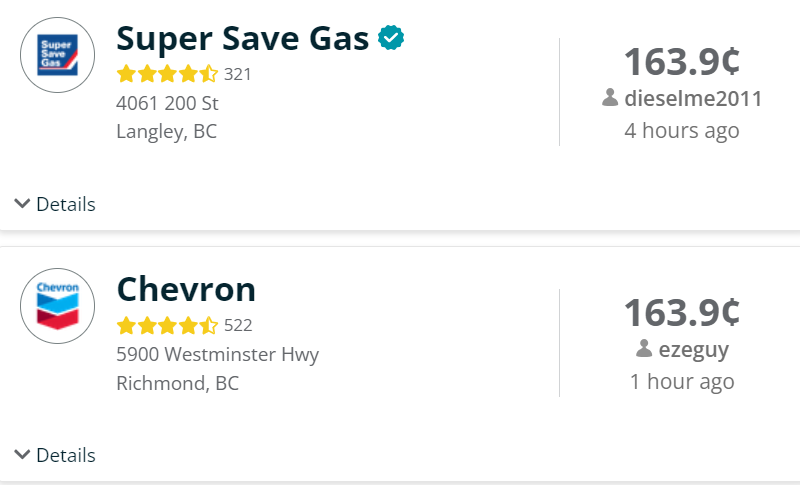Open the Chevron station title link
The image size is (800, 485).
pyautogui.click(x=186, y=289)
